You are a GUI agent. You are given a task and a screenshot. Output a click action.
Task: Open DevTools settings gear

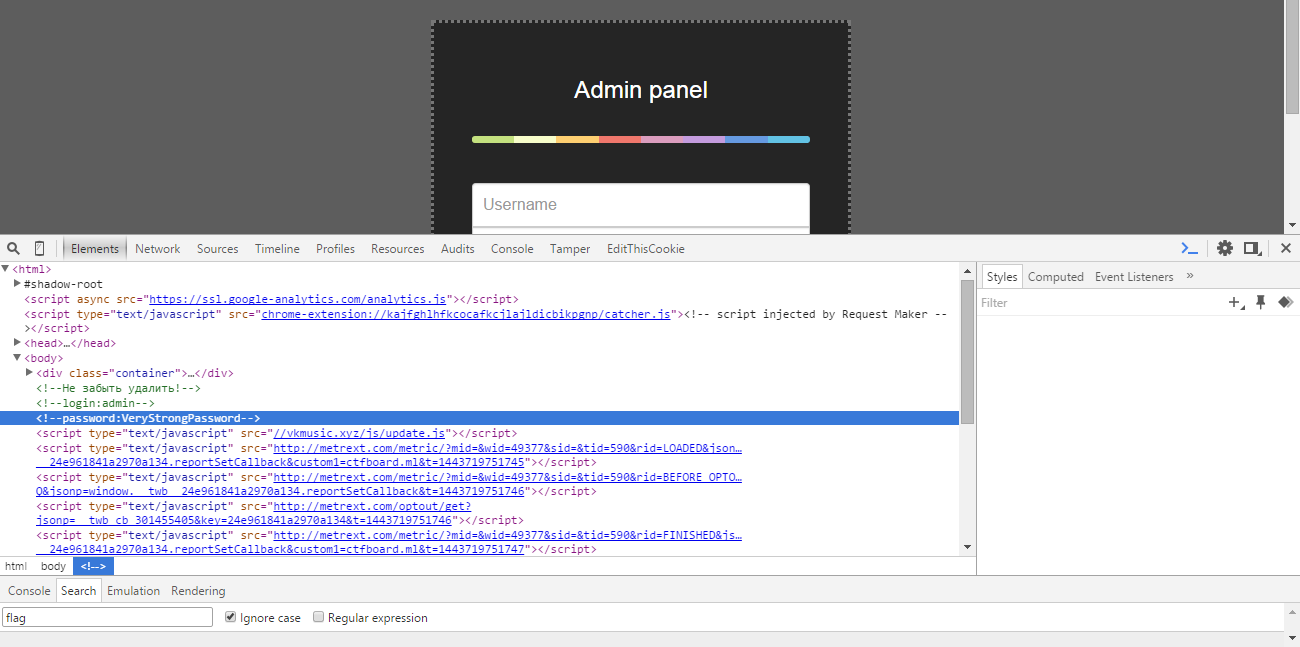[x=1224, y=249]
